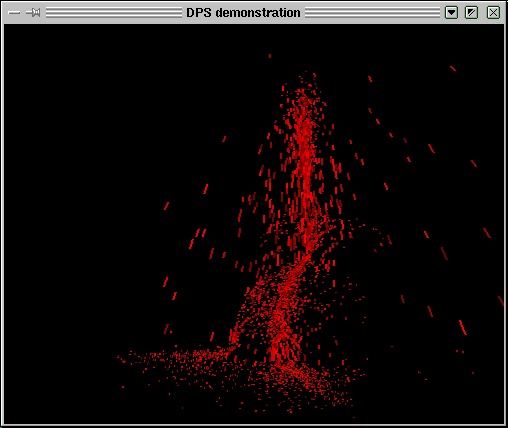Viewport: 508px width, 428px height.
Task: Click the lone red dot at far left of ground
Action: (123, 387)
